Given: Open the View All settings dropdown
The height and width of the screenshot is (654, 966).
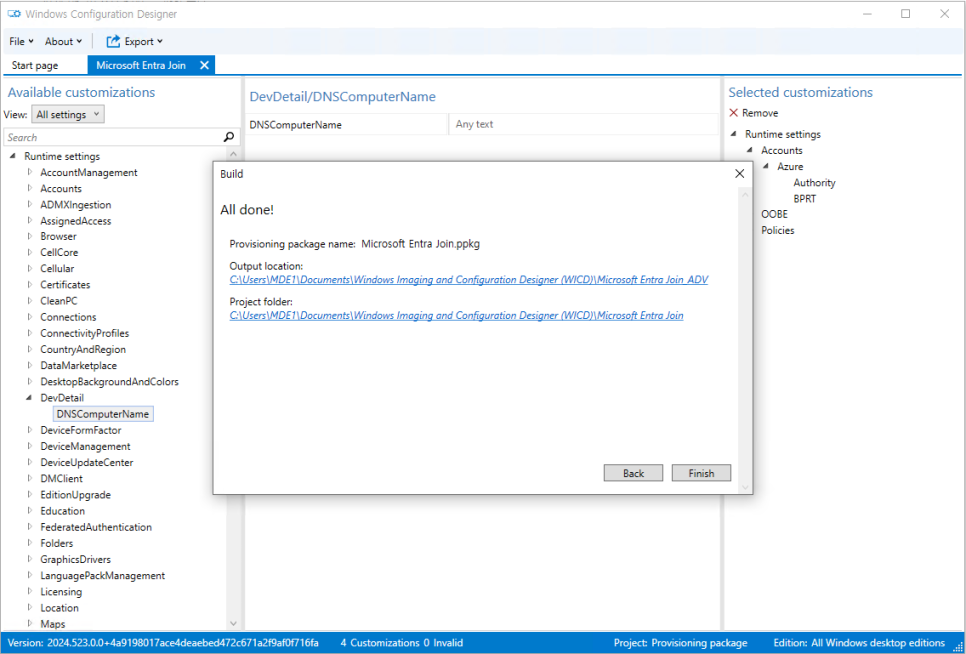Looking at the screenshot, I should [68, 114].
